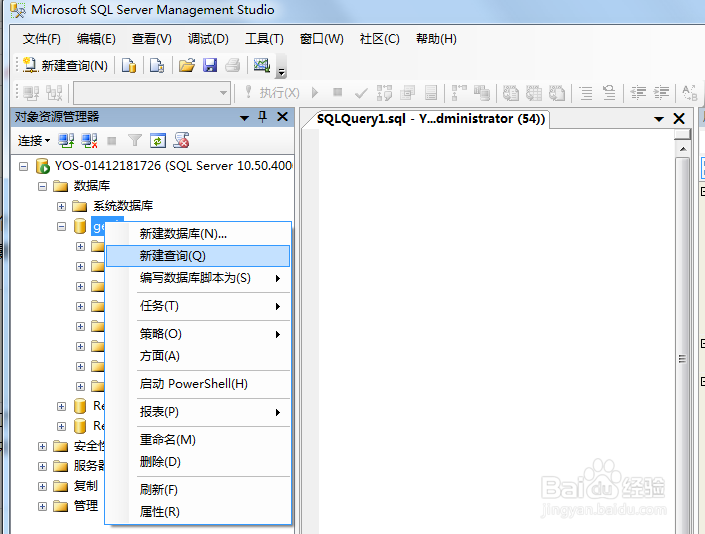Open the 连接 dropdown in Object Explorer
This screenshot has width=705, height=534.
tap(34, 141)
